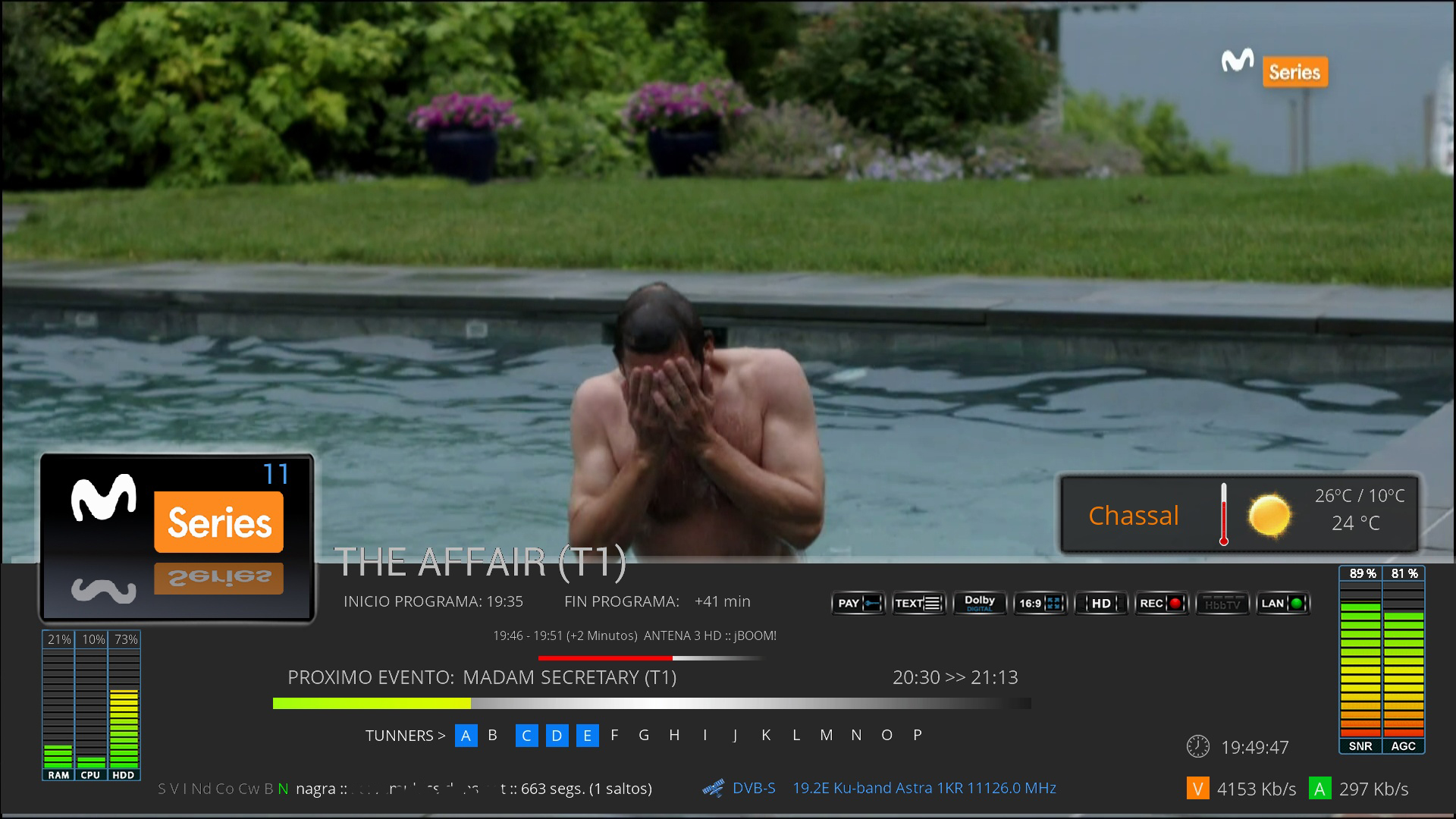Click the satellite dish icon near DVB-S
1456x819 pixels.
(x=713, y=789)
